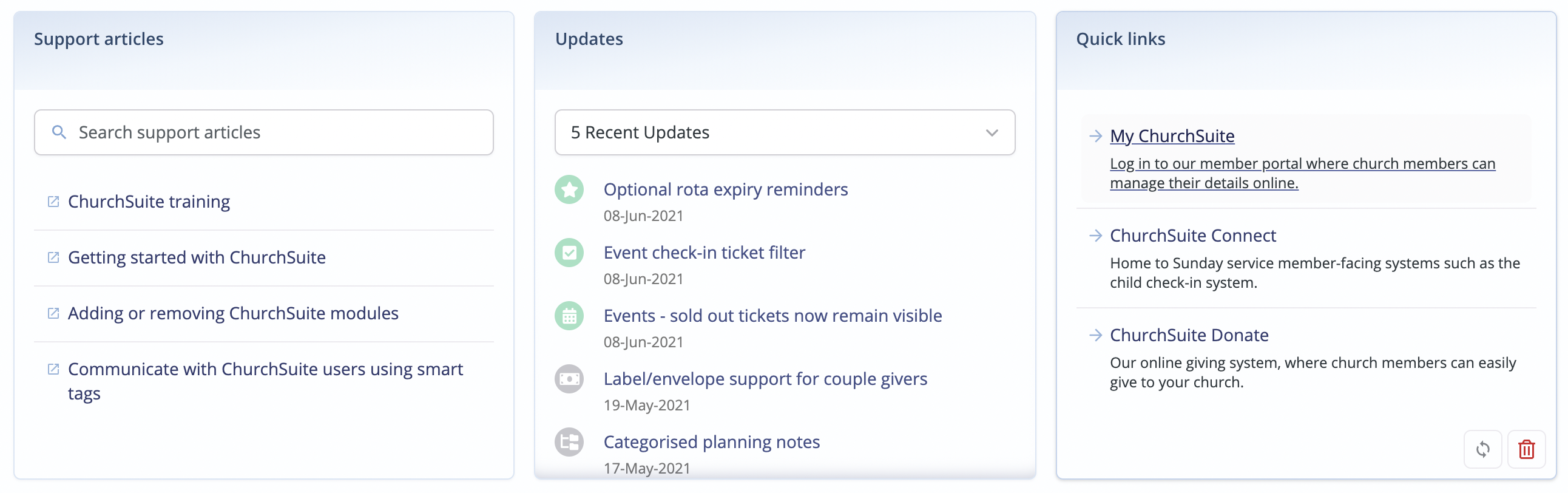Click the refresh icon in Quick links
Image resolution: width=1568 pixels, height=493 pixels.
click(1482, 450)
